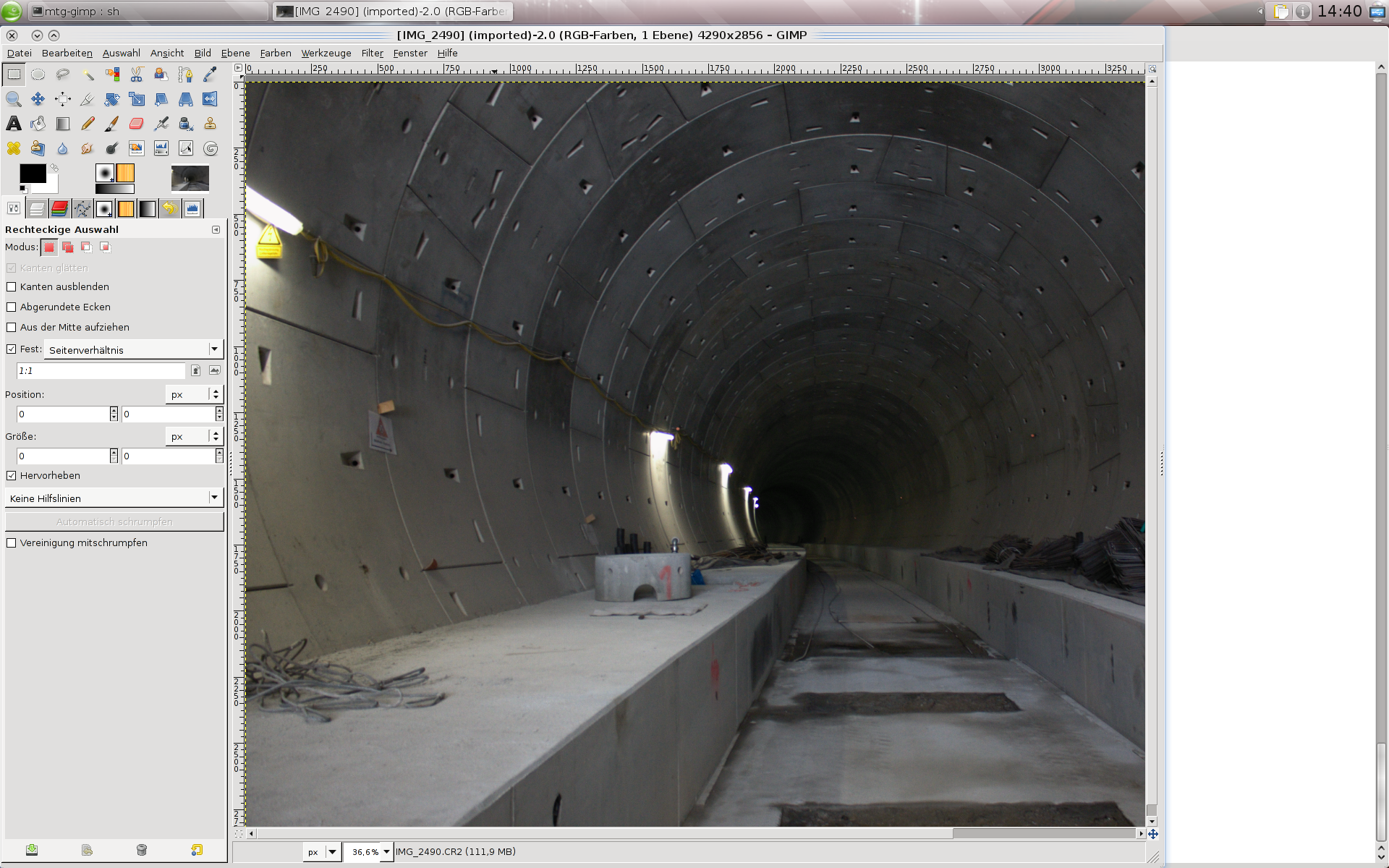
Task: Uncheck the Hervorheben checkbox
Action: click(x=12, y=476)
